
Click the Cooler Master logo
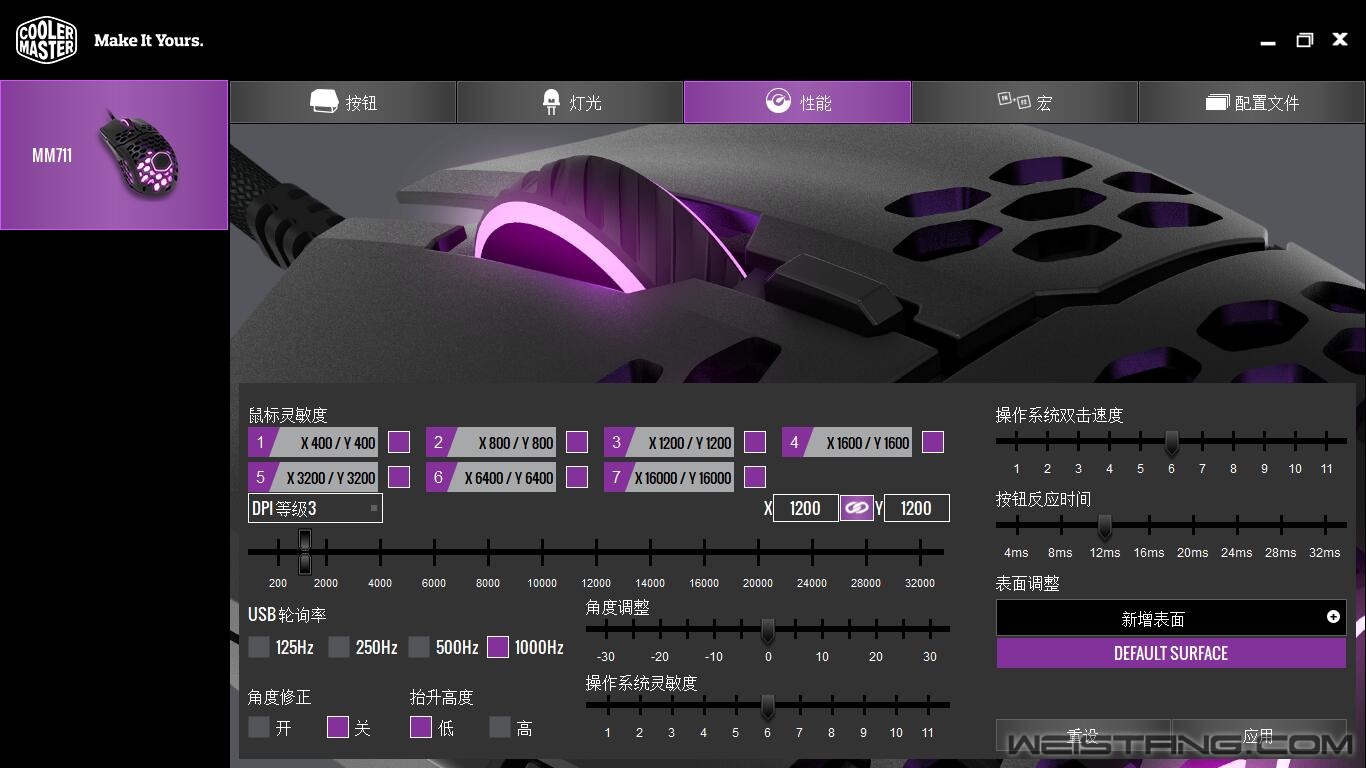pos(46,40)
